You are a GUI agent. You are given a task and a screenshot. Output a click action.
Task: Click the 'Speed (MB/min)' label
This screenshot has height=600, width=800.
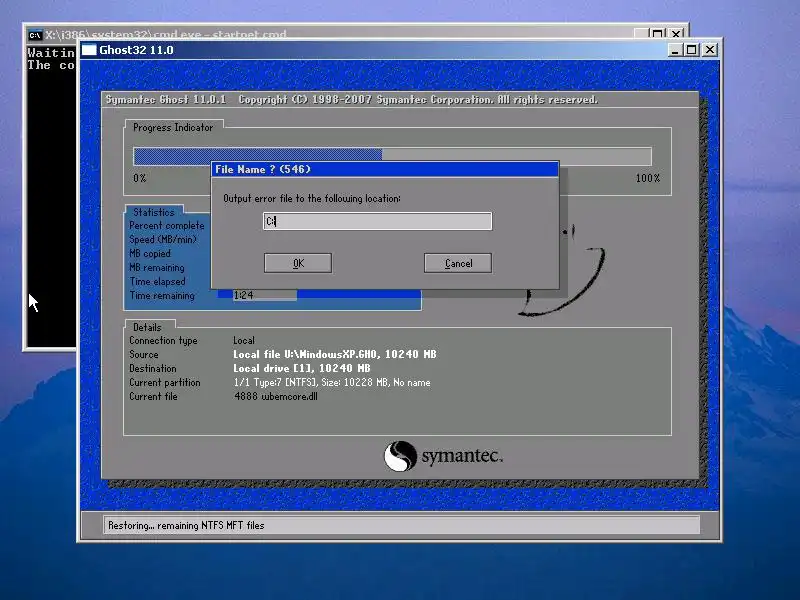(163, 239)
